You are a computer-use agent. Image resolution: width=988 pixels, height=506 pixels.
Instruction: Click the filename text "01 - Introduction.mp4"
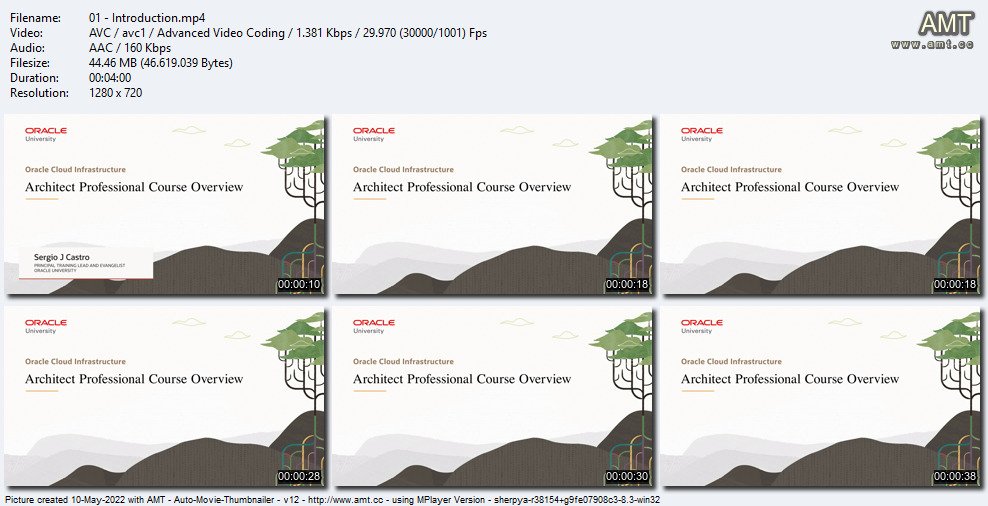pyautogui.click(x=147, y=18)
